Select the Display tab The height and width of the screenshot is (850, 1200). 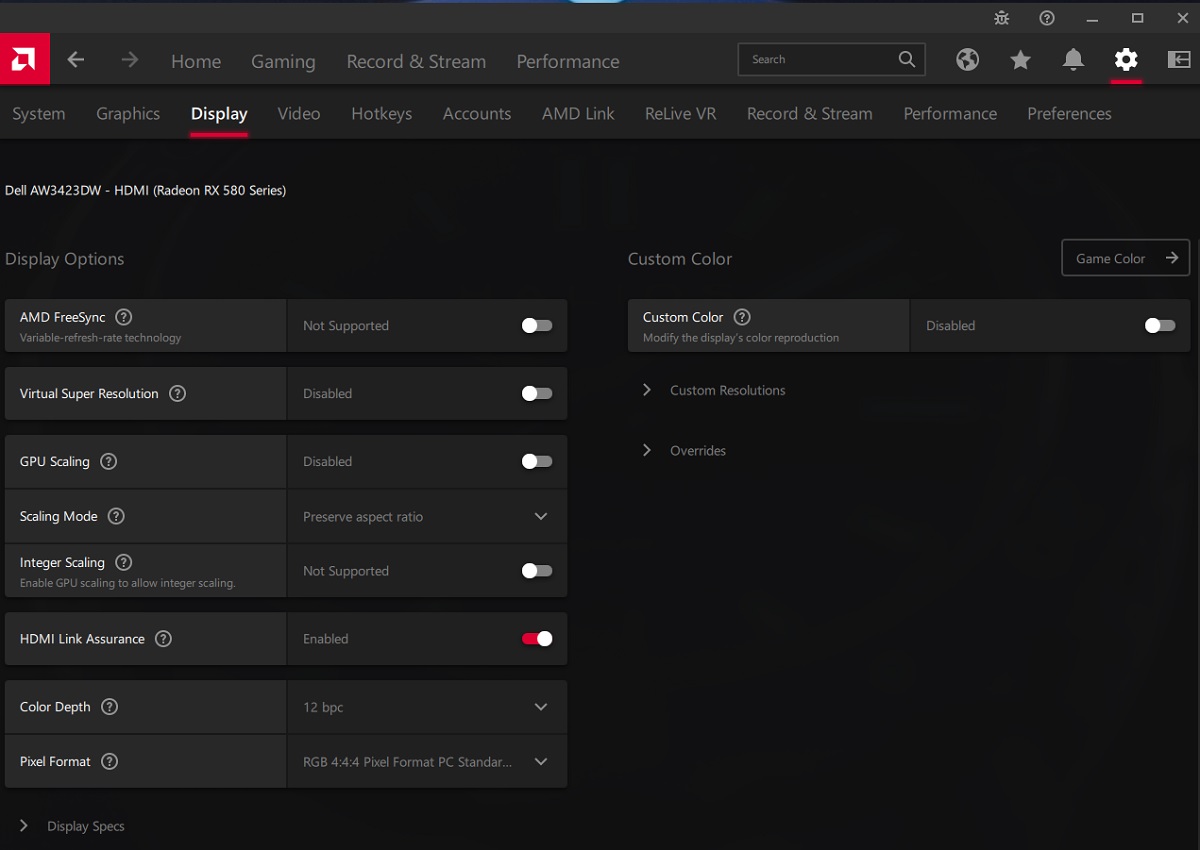[x=219, y=113]
